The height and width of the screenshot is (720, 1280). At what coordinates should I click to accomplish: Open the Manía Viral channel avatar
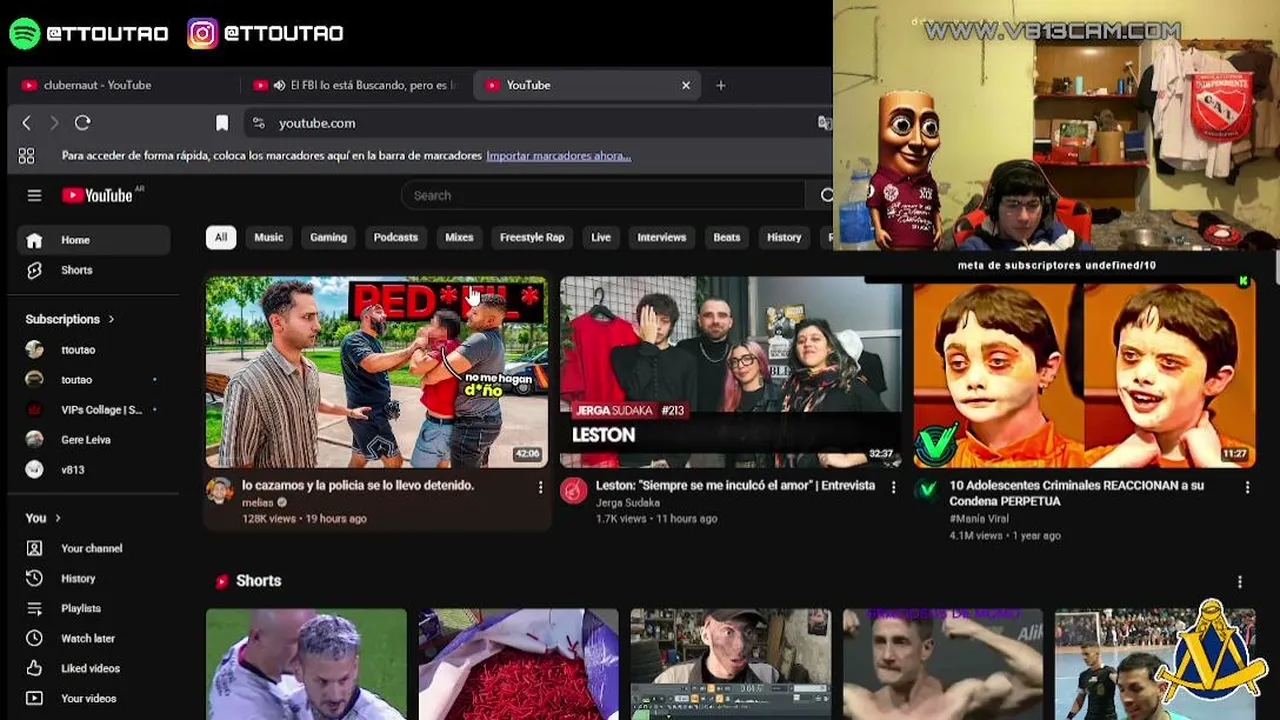(x=928, y=490)
